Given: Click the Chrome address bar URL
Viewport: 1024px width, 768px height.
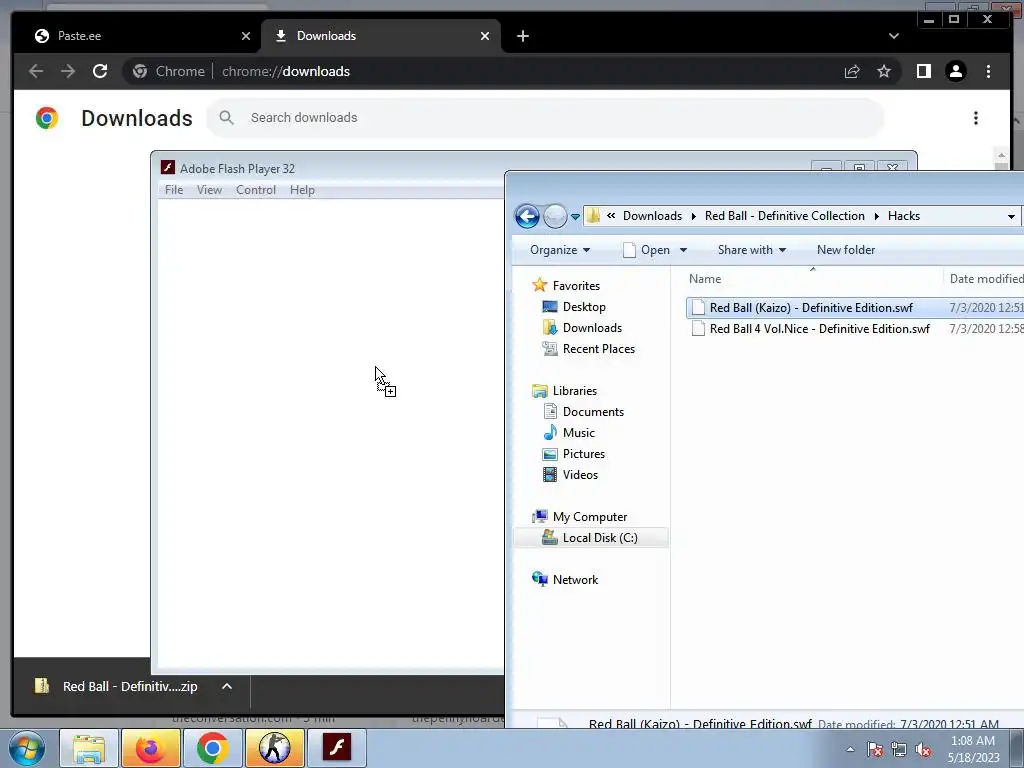Looking at the screenshot, I should [x=286, y=71].
